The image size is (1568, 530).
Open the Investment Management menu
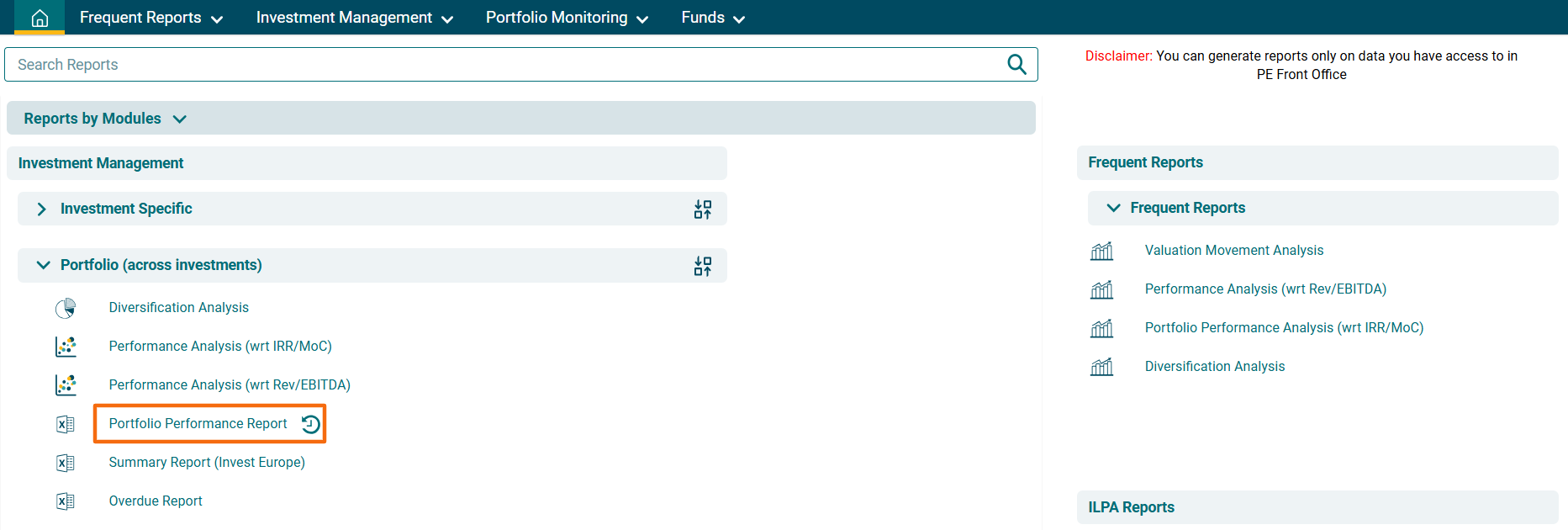tap(354, 18)
